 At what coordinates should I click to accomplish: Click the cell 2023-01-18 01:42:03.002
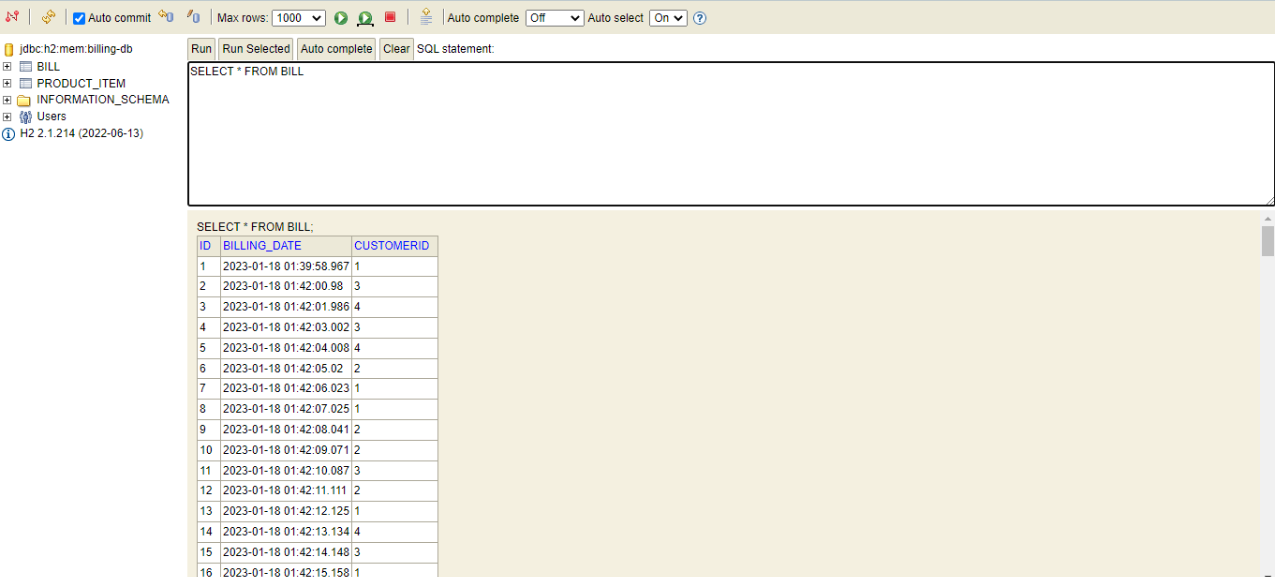click(286, 328)
